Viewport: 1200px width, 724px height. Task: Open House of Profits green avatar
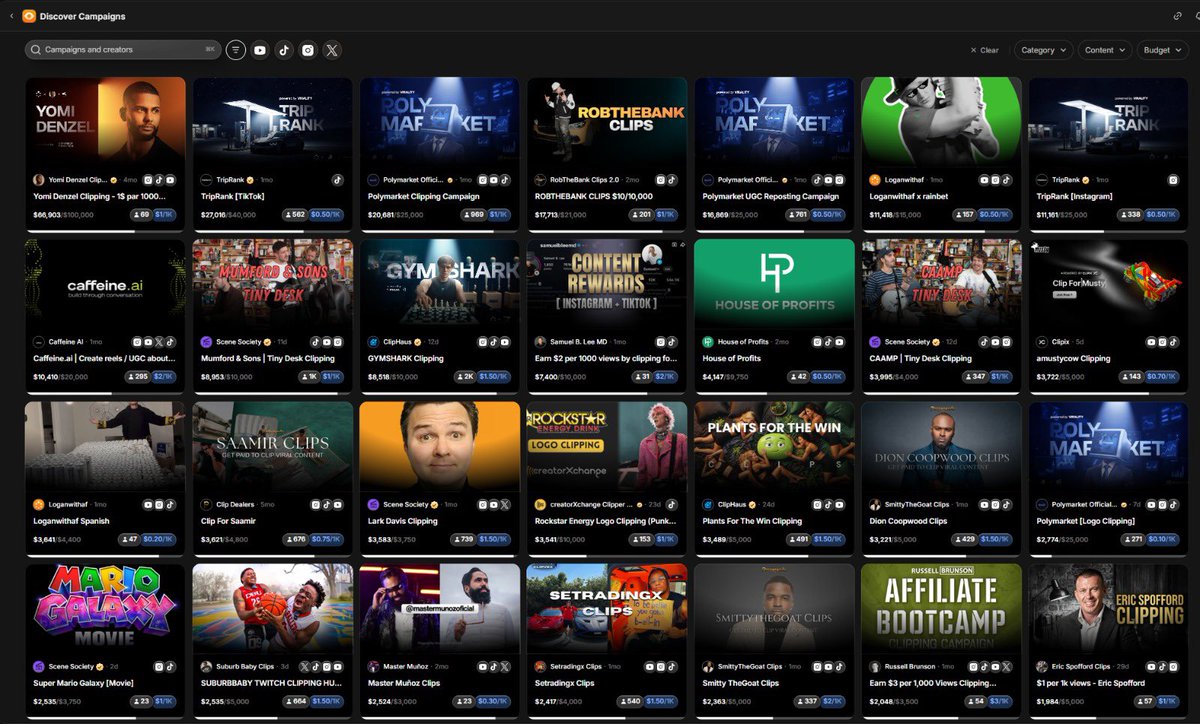(x=707, y=342)
